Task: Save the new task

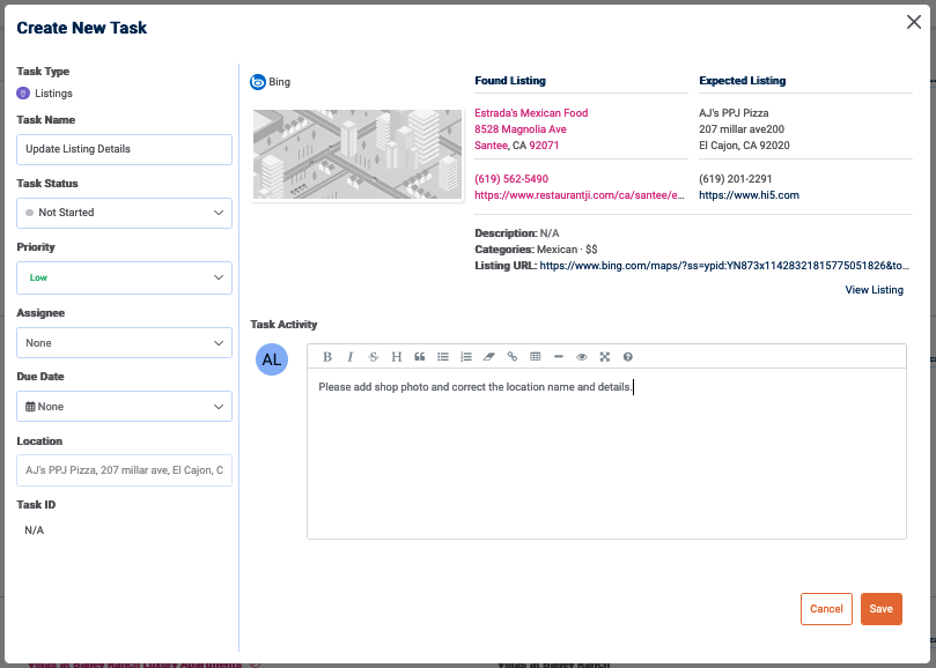Action: (x=881, y=609)
